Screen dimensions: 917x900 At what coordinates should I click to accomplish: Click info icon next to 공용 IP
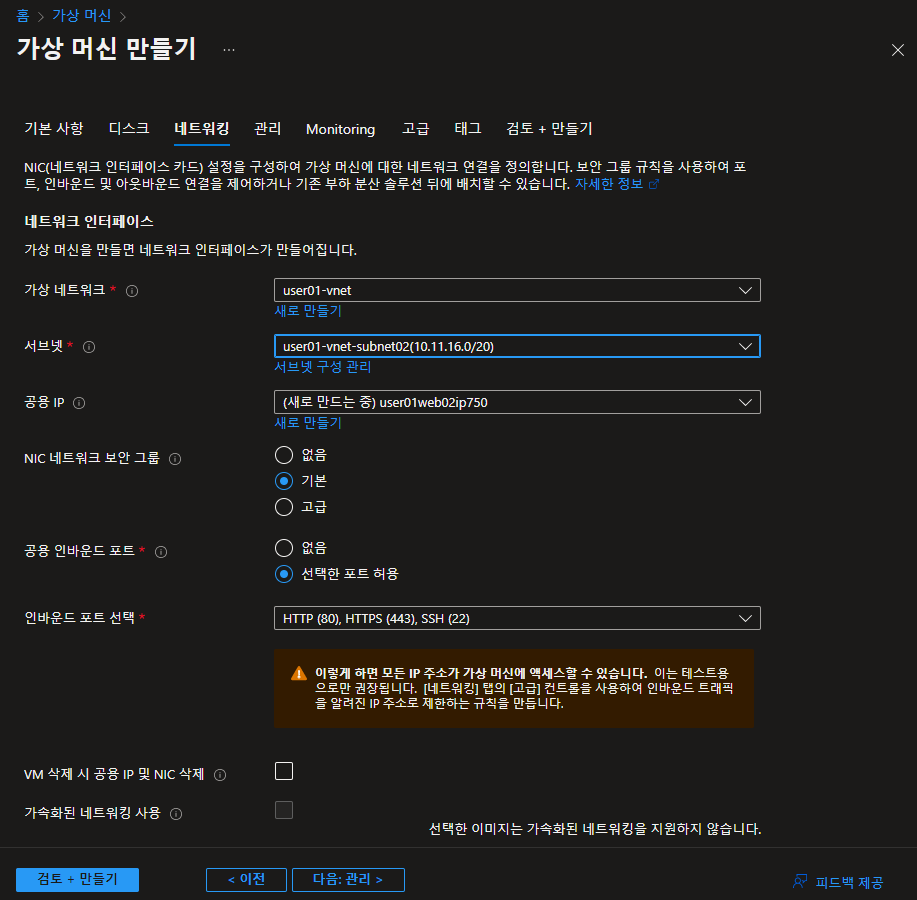(79, 403)
